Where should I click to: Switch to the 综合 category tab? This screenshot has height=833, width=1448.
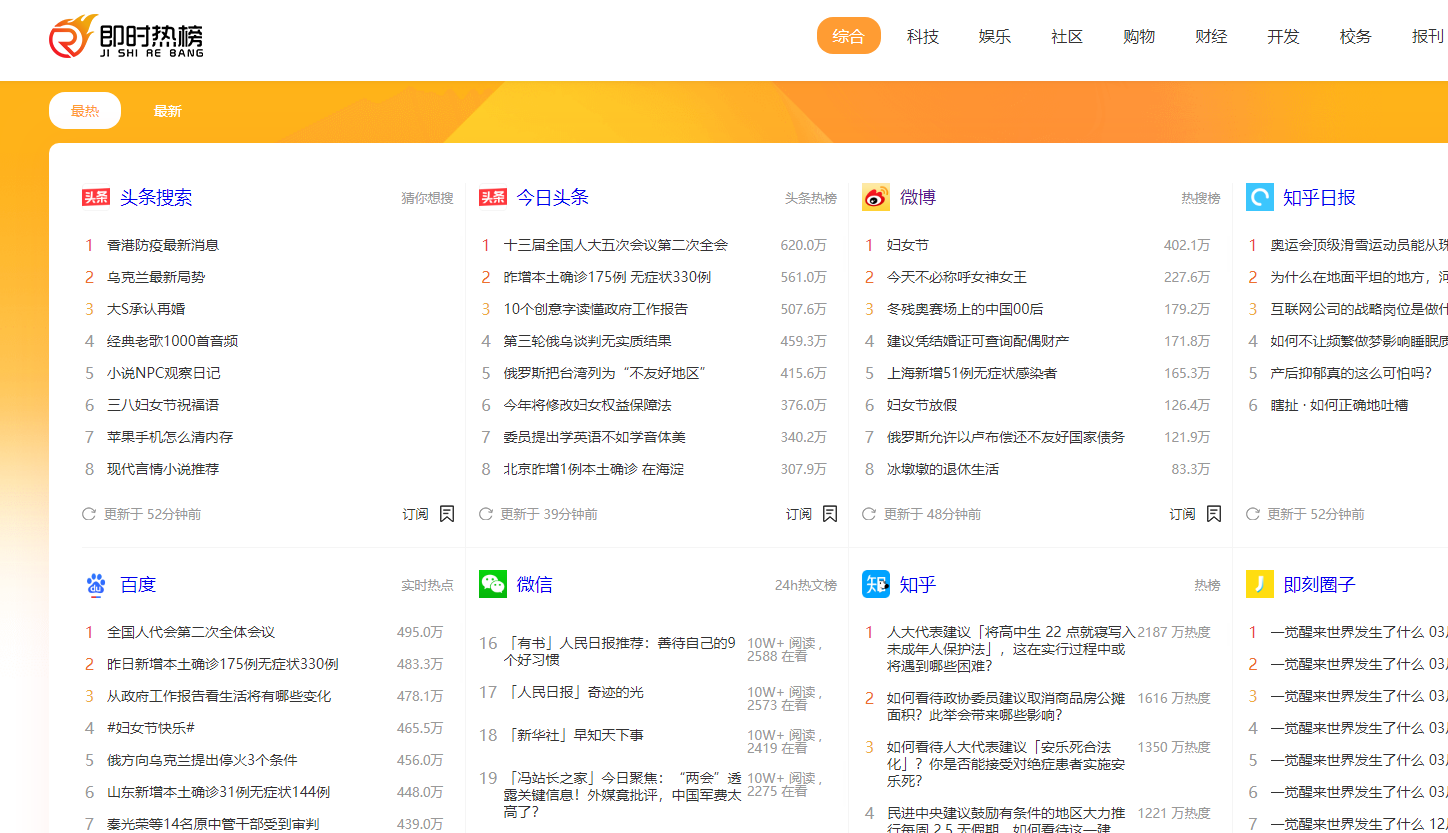[849, 36]
